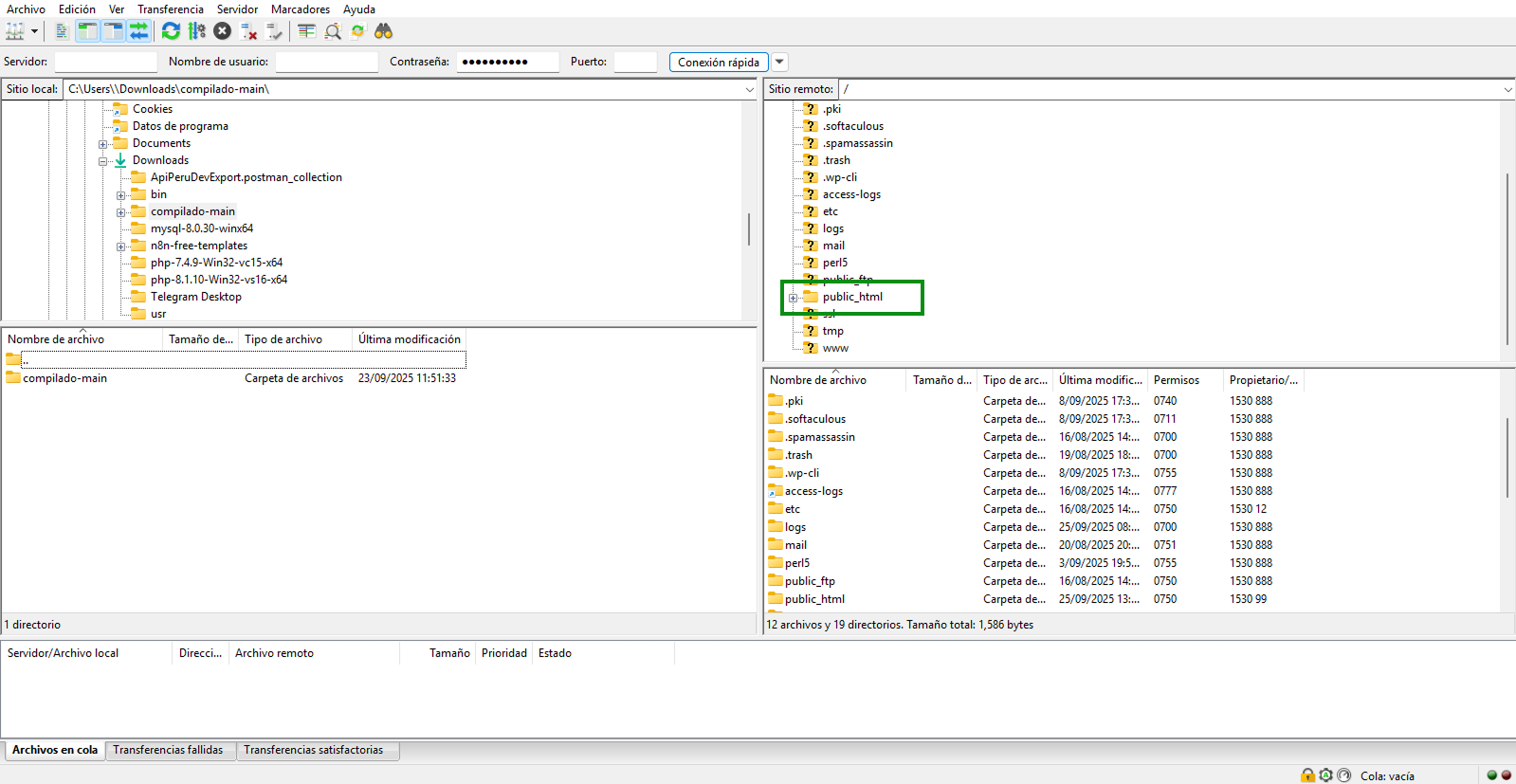Click the local tree vertical scrollbar

(748, 228)
